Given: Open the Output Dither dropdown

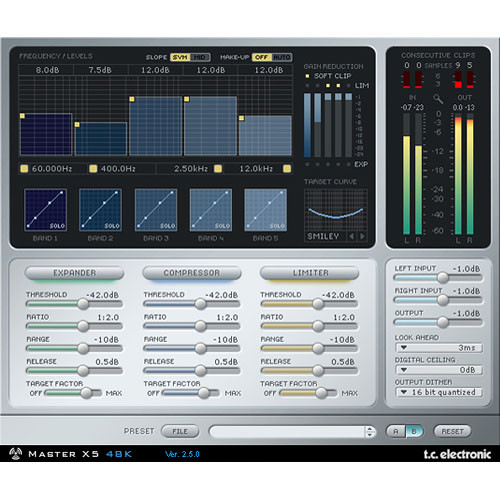Looking at the screenshot, I should (x=439, y=392).
